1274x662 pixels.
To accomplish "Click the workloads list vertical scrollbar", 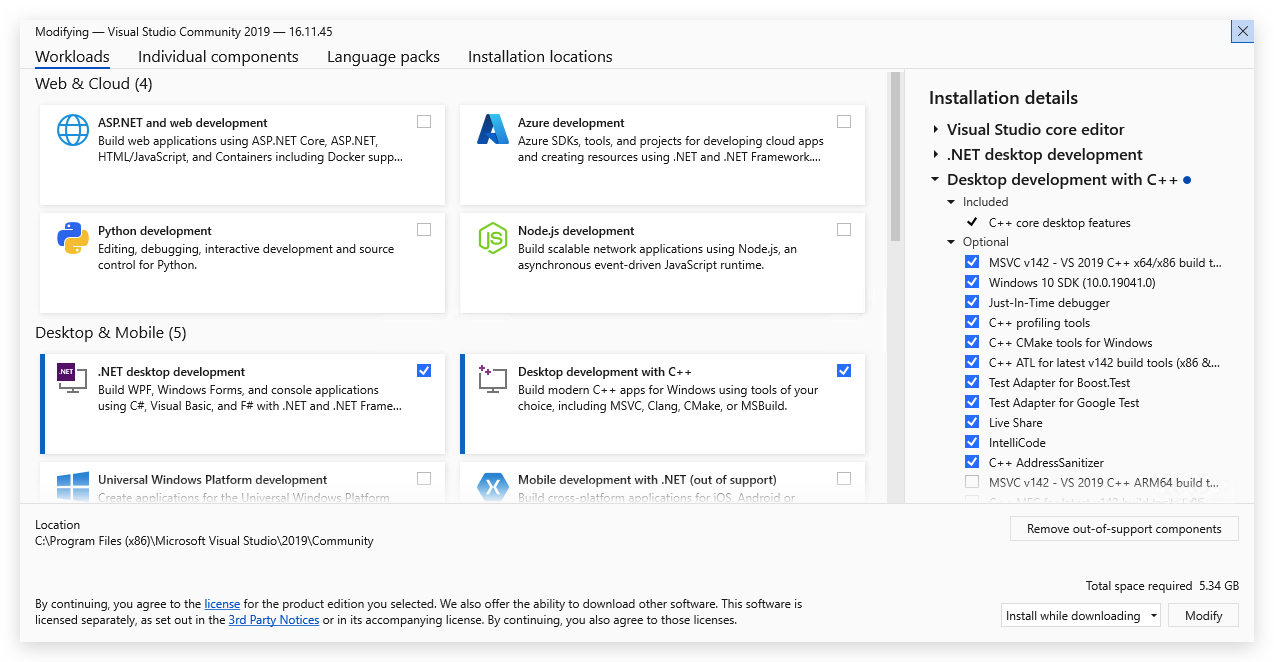I will (x=895, y=157).
